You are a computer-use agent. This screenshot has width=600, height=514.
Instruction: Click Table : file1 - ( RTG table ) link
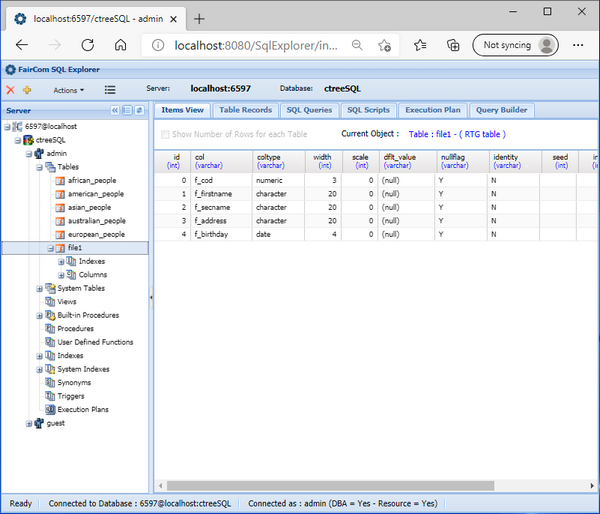pyautogui.click(x=457, y=134)
